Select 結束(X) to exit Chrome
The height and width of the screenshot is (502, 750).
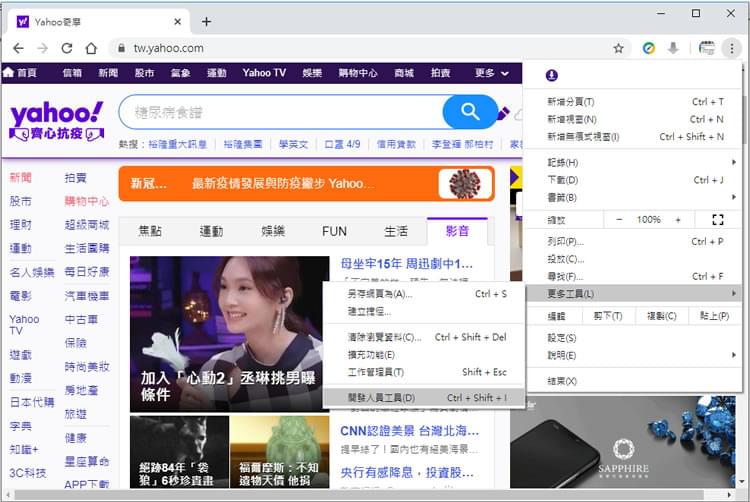(x=634, y=381)
